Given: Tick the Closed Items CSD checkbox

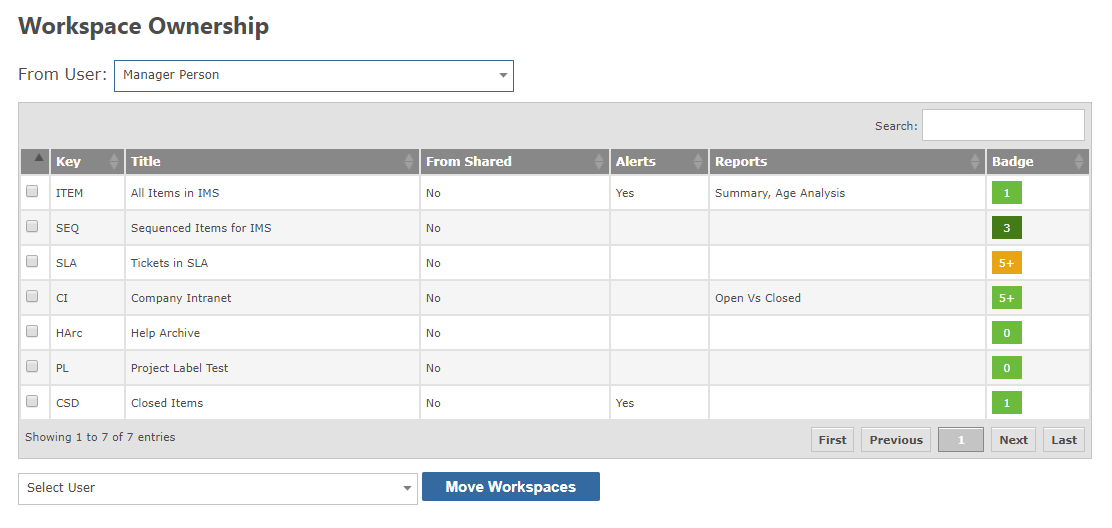Looking at the screenshot, I should pyautogui.click(x=32, y=401).
